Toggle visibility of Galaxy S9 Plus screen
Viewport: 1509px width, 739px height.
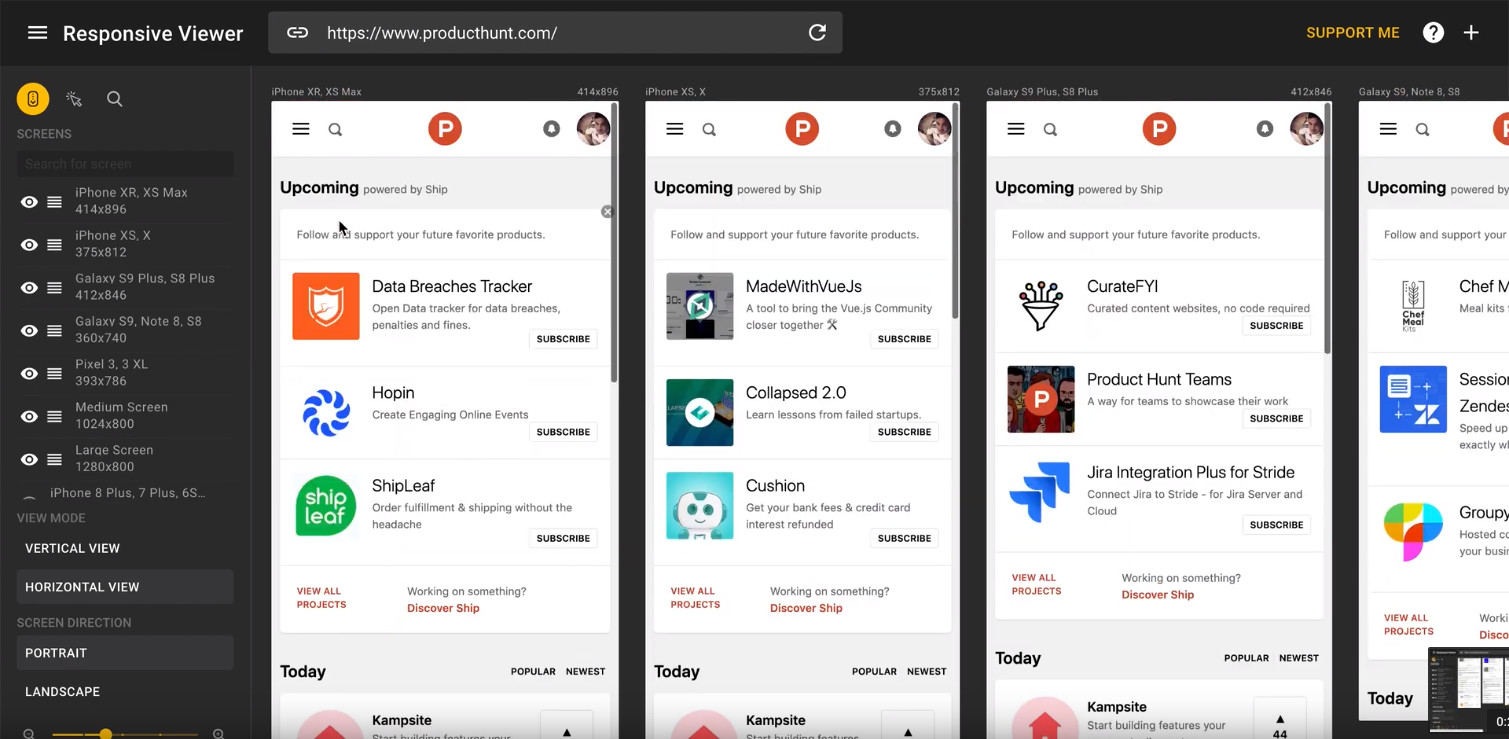[29, 288]
